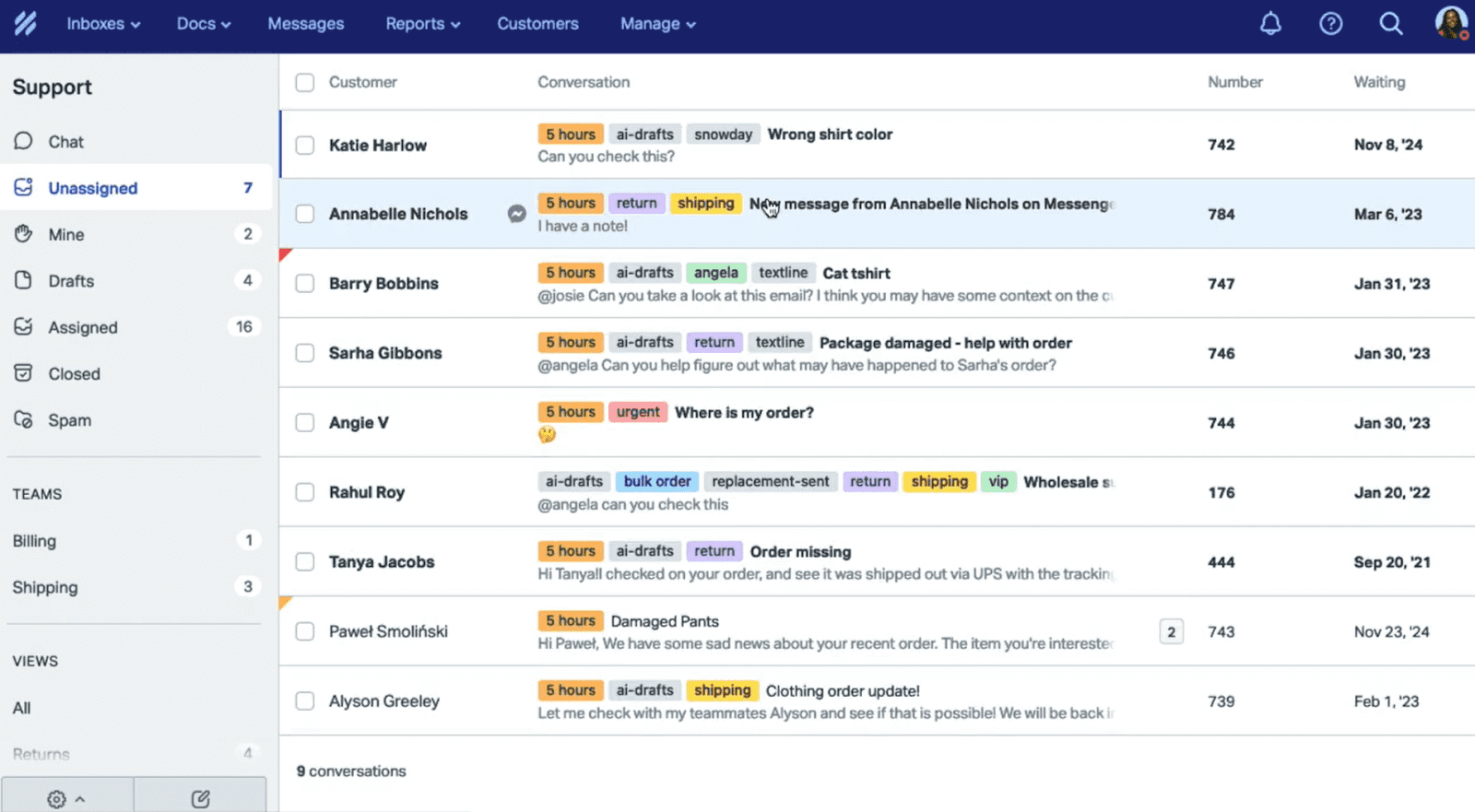The width and height of the screenshot is (1475, 812).
Task: Select the Angie V conversation checkbox
Action: point(305,423)
